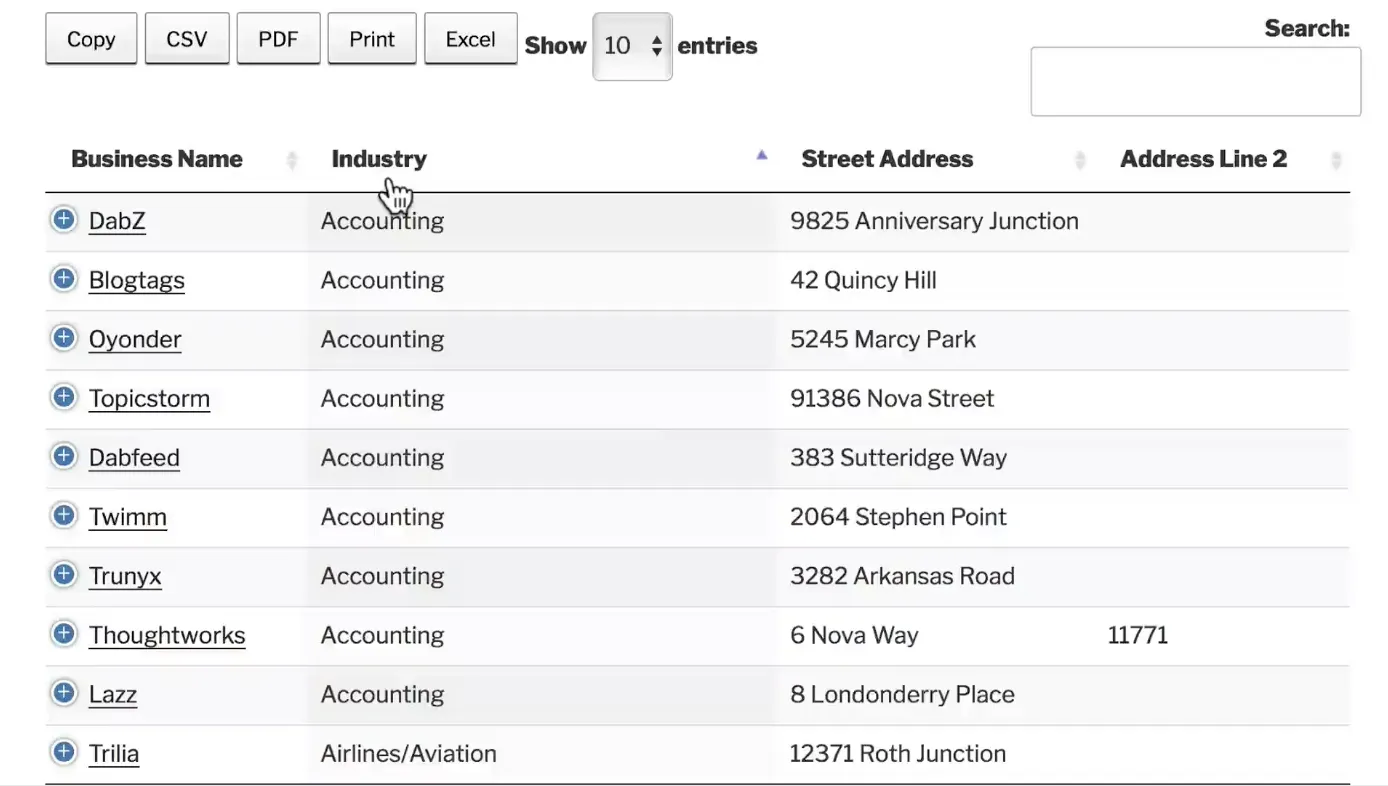Sort by Street Address column header
The width and height of the screenshot is (1388, 786).
point(887,159)
